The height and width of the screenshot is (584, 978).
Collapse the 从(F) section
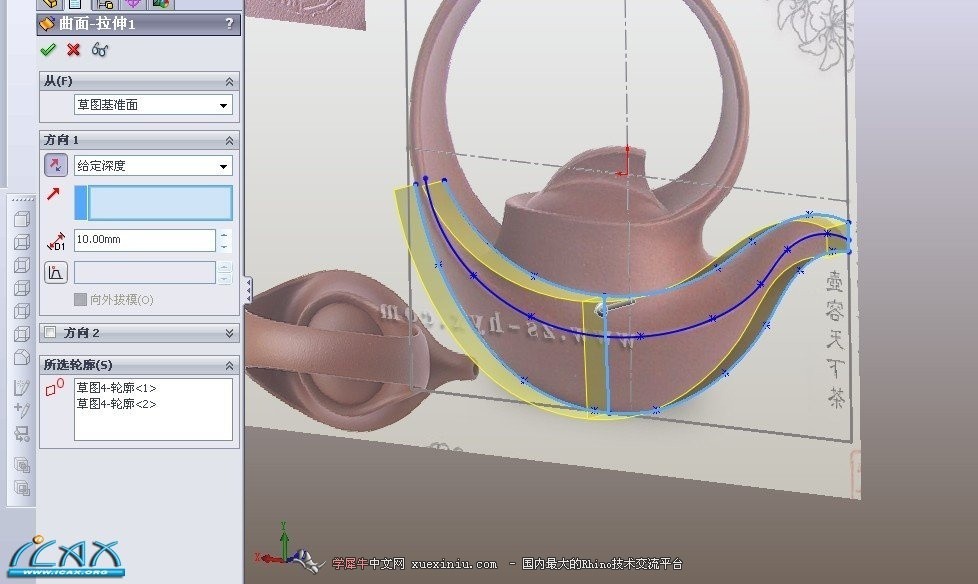point(230,82)
